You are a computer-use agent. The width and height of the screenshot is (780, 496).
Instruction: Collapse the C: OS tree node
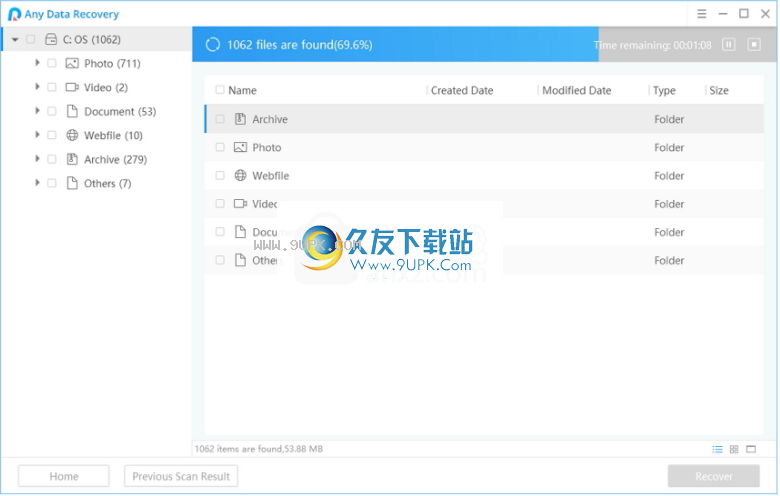15,39
